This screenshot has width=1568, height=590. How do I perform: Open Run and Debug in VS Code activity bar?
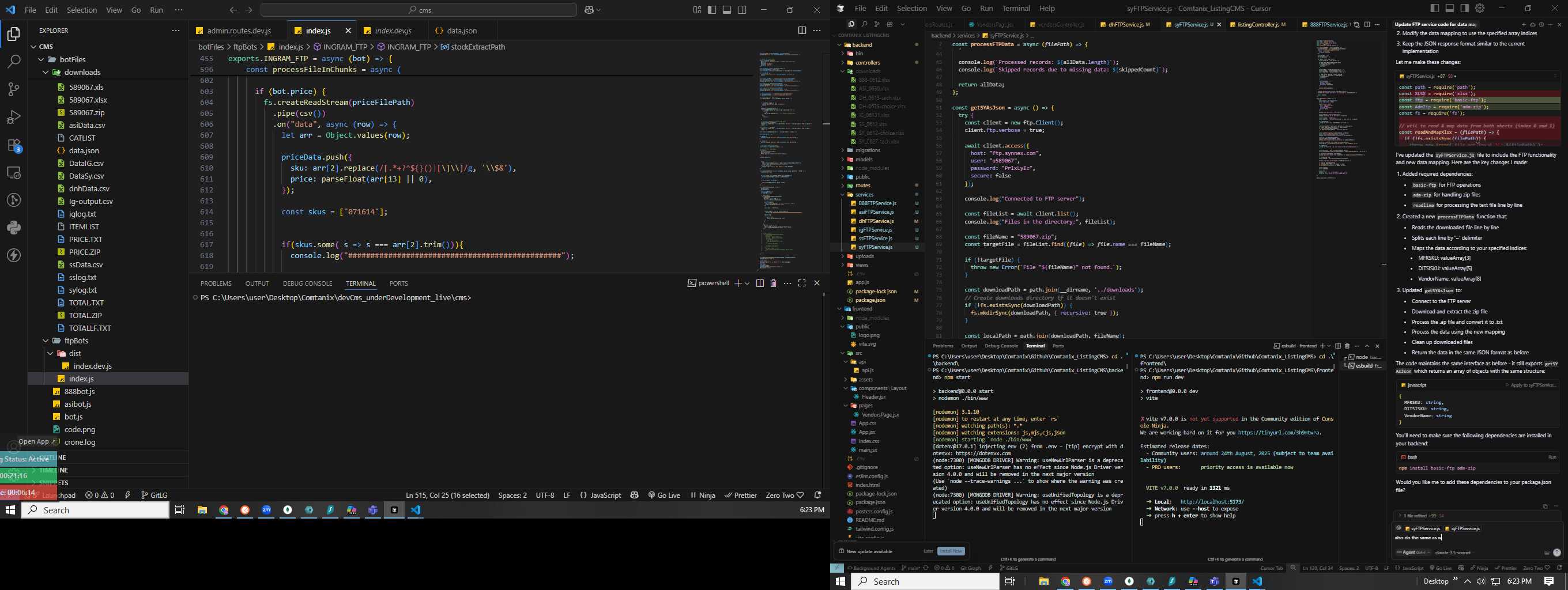[13, 117]
